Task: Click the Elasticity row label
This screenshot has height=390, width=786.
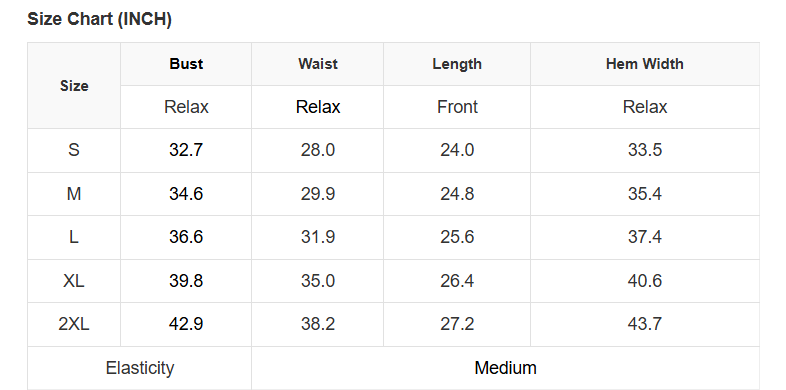Action: pyautogui.click(x=140, y=368)
